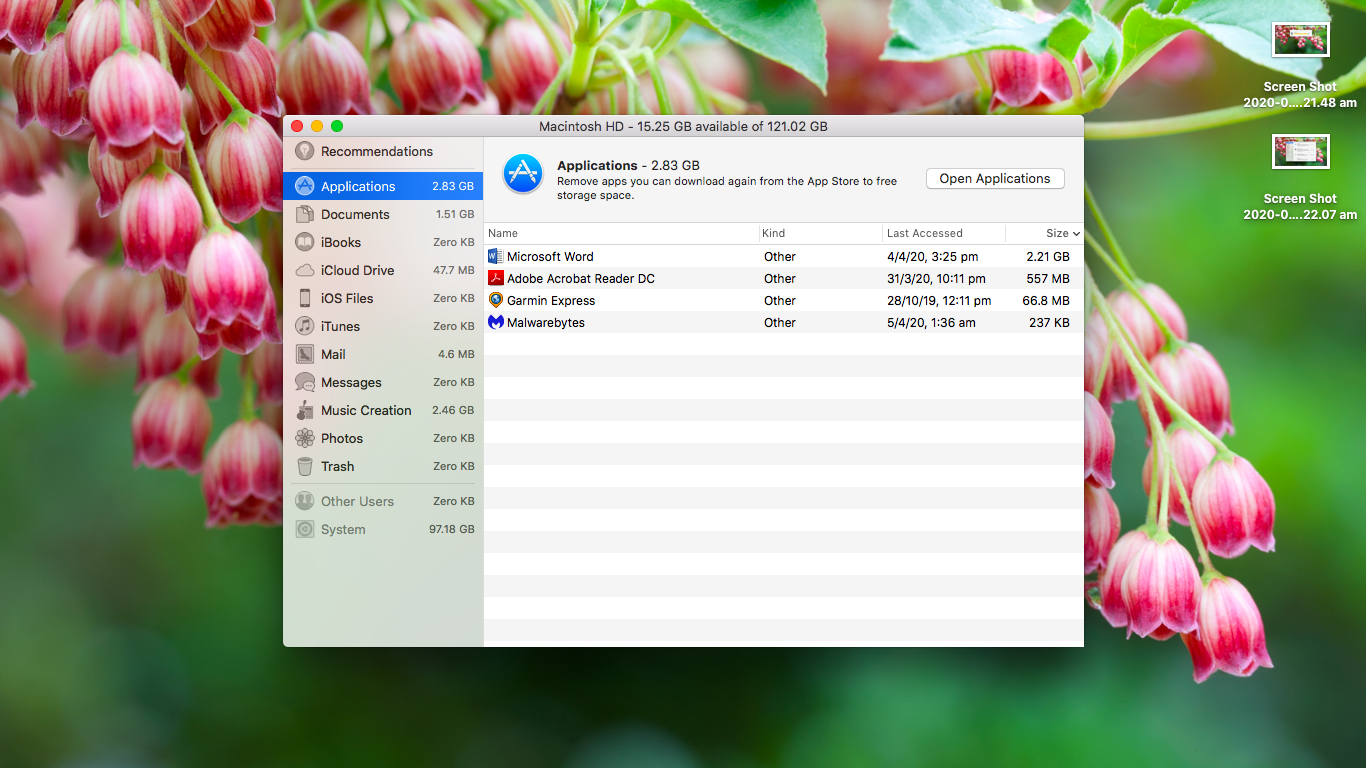Sort list by the Size column chevron
The width and height of the screenshot is (1366, 768).
tap(1076, 233)
